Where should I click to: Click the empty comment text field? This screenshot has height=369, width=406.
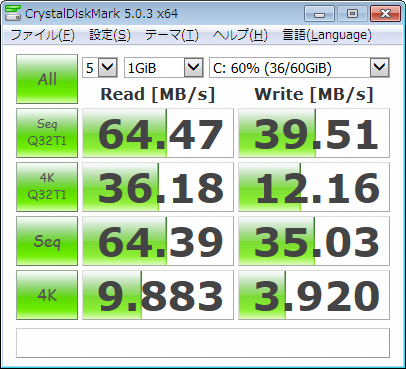[x=203, y=343]
